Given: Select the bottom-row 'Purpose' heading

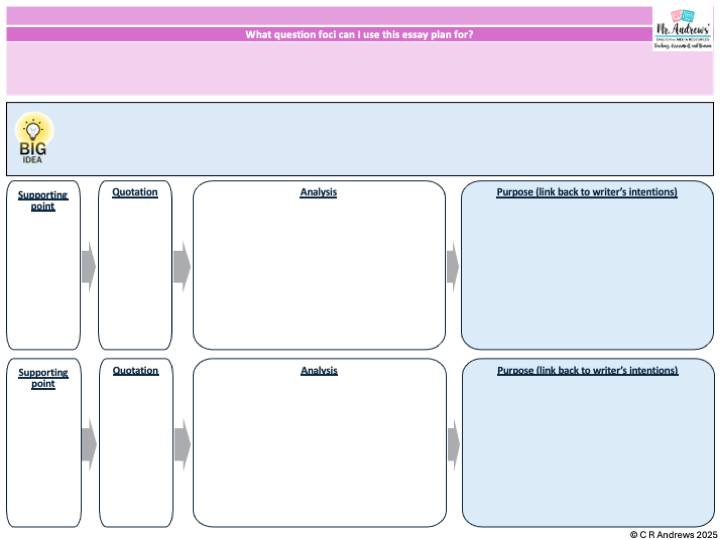Looking at the screenshot, I should (x=587, y=370).
